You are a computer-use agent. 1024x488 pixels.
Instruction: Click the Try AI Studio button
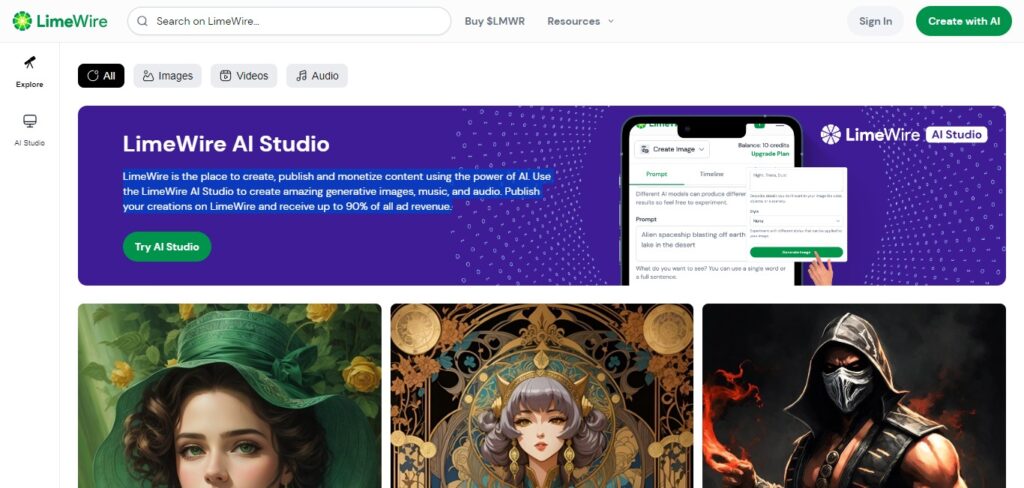(167, 246)
